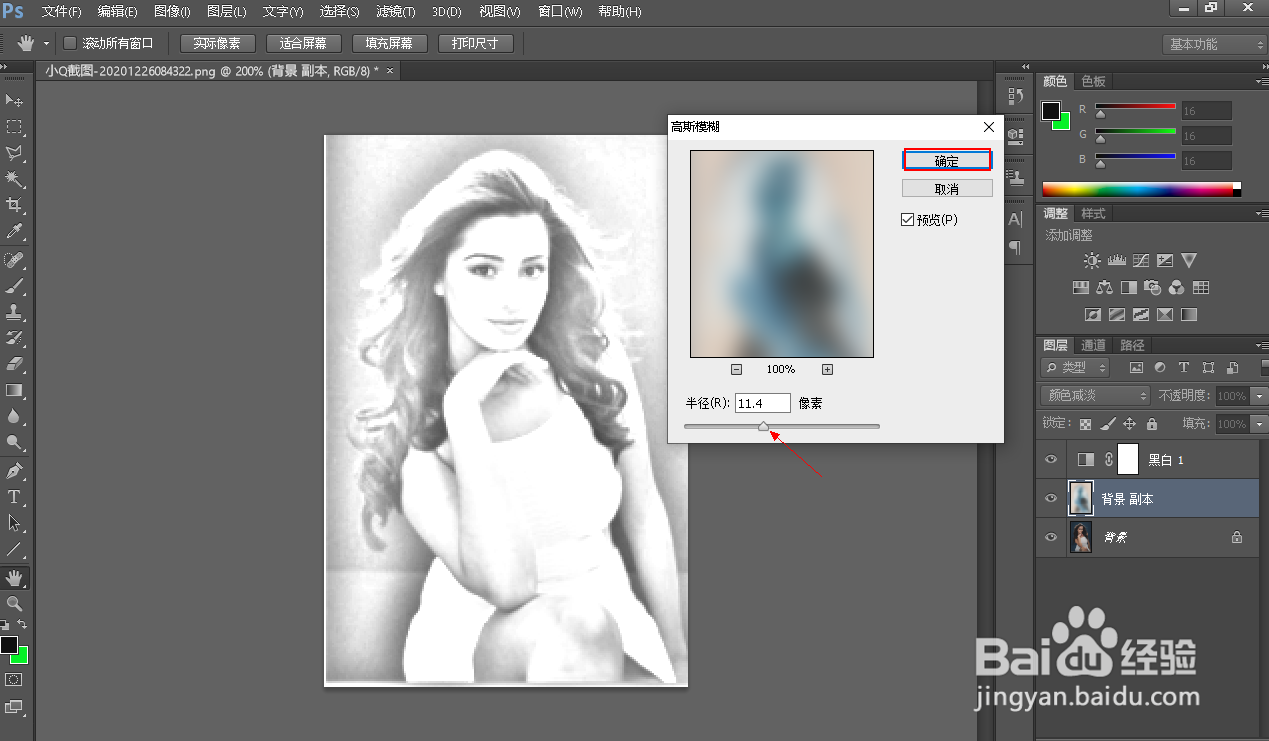
Task: Open the 滤镜 menu
Action: point(394,12)
